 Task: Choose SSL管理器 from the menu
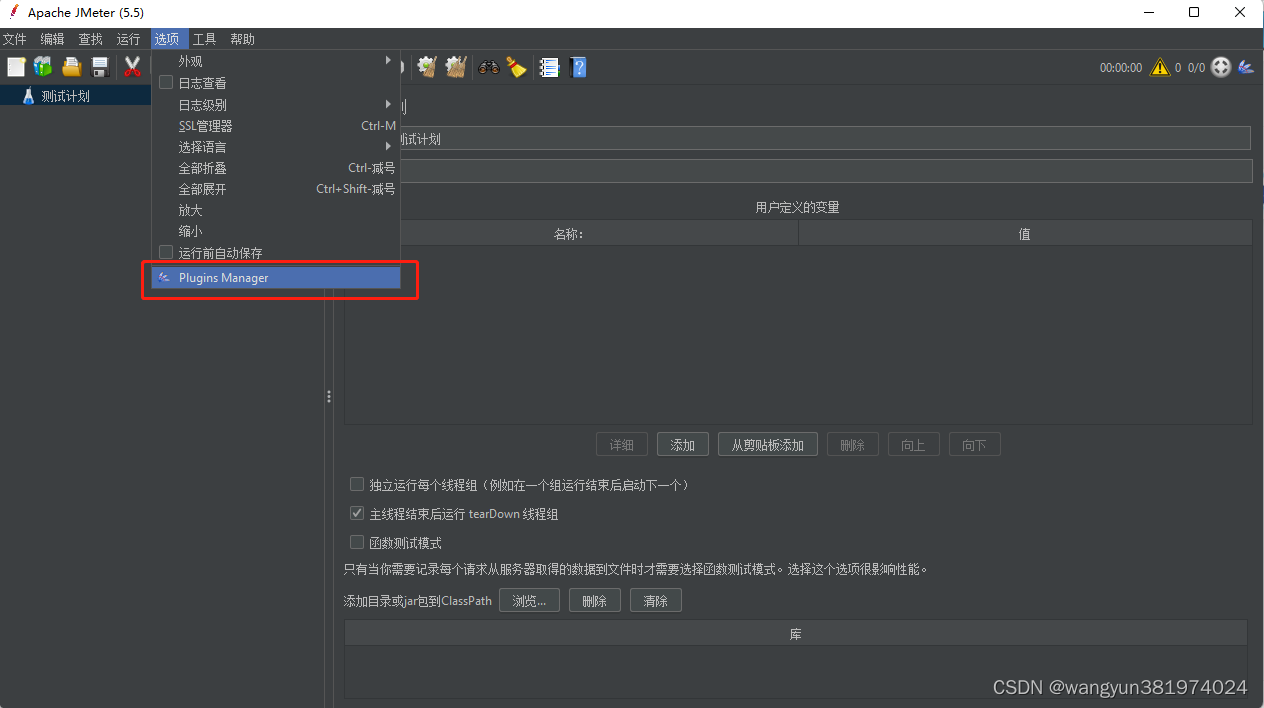tap(276, 126)
